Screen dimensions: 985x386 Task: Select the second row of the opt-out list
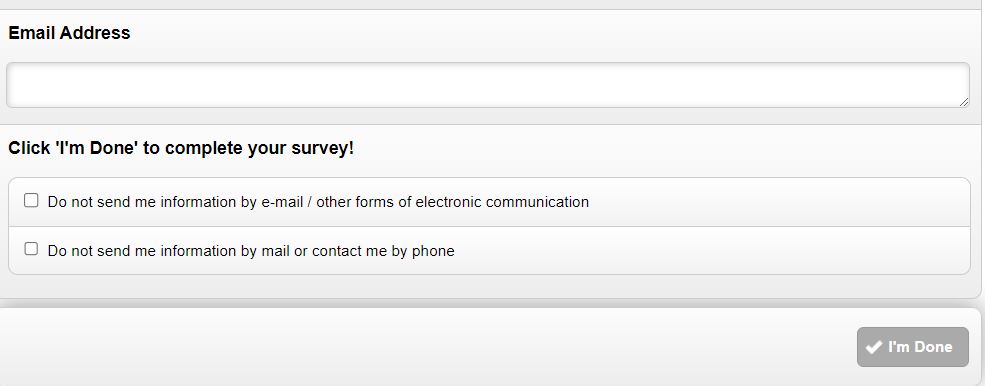coord(489,251)
